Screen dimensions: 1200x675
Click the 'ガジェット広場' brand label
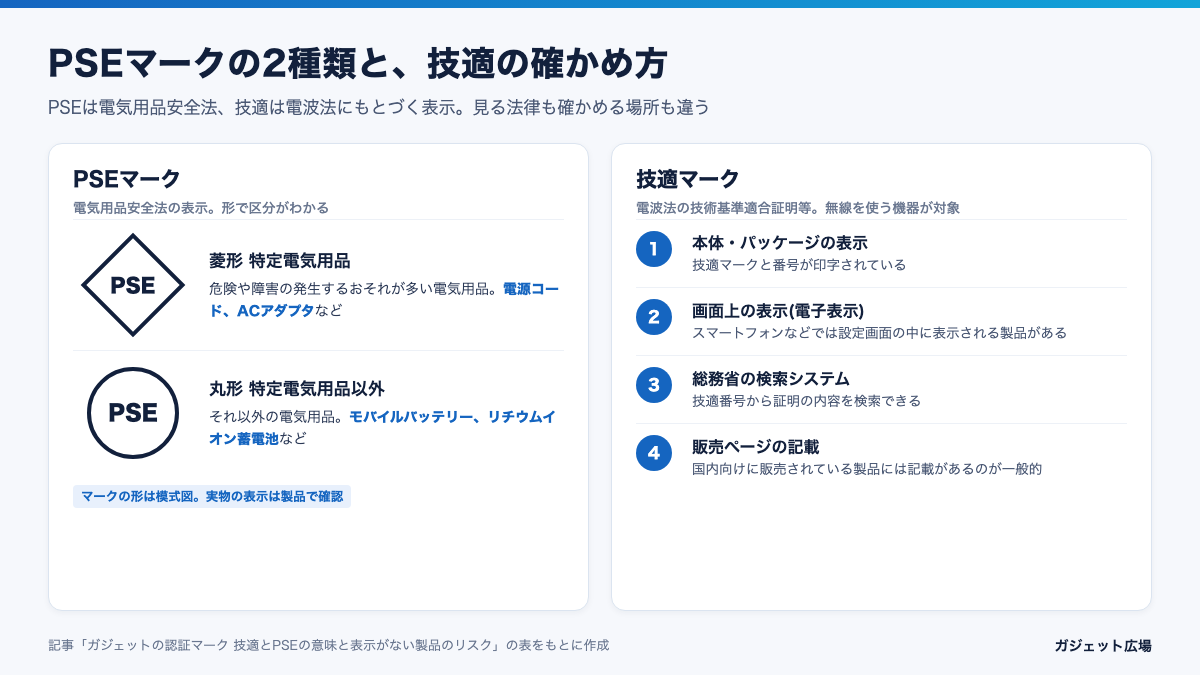pos(1102,646)
